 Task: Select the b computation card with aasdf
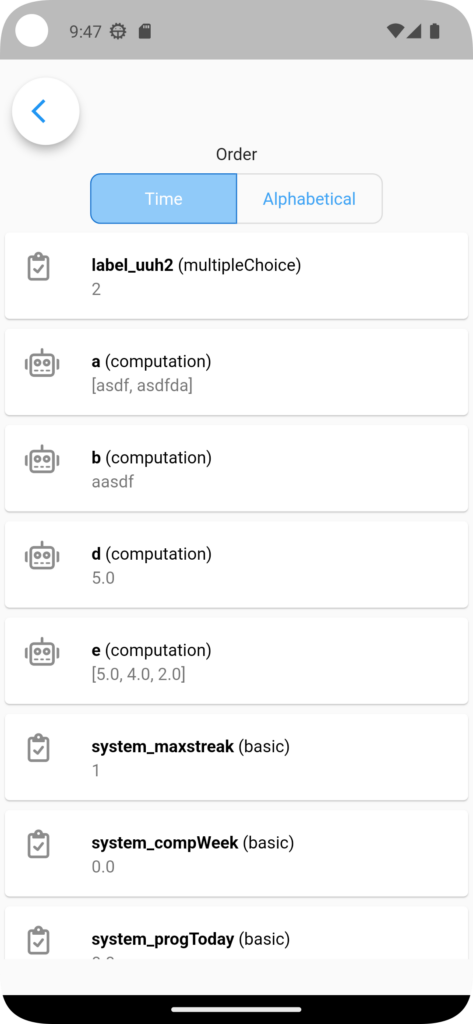coord(236,468)
